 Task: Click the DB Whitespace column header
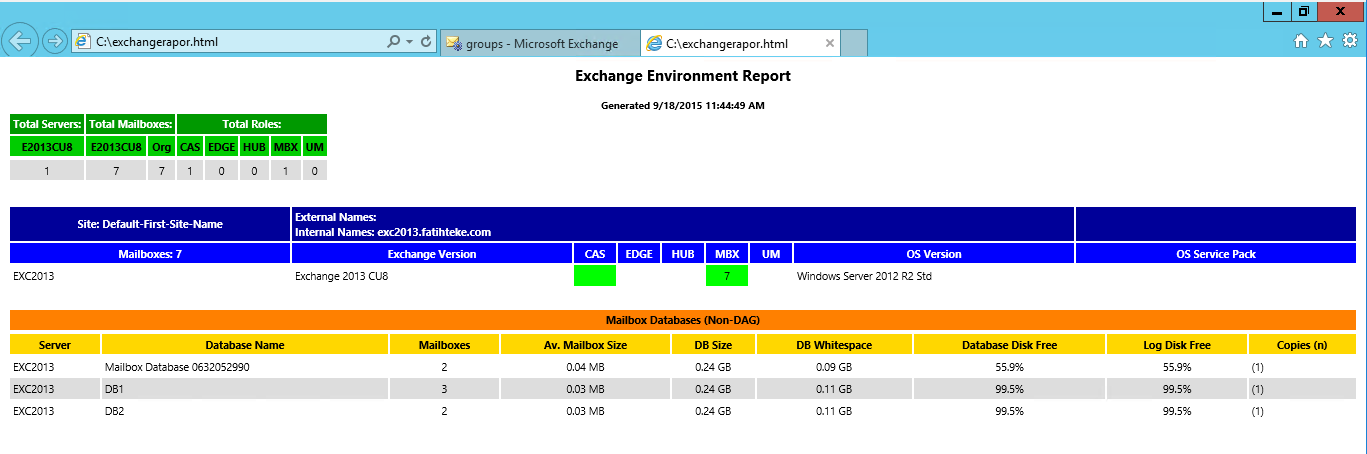pyautogui.click(x=834, y=345)
